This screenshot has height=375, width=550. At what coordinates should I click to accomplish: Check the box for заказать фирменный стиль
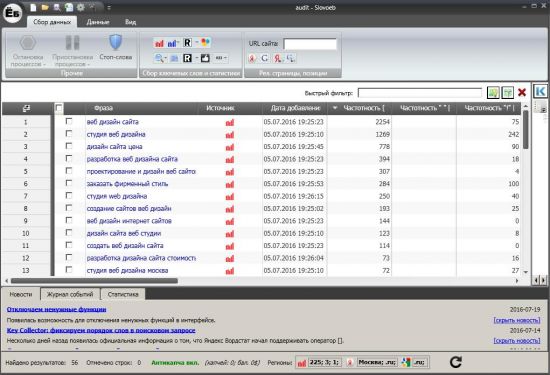(69, 183)
